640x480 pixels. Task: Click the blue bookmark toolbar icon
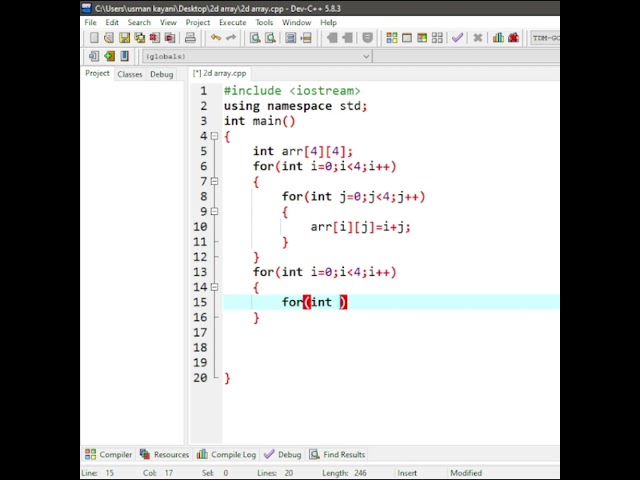pyautogui.click(x=124, y=56)
